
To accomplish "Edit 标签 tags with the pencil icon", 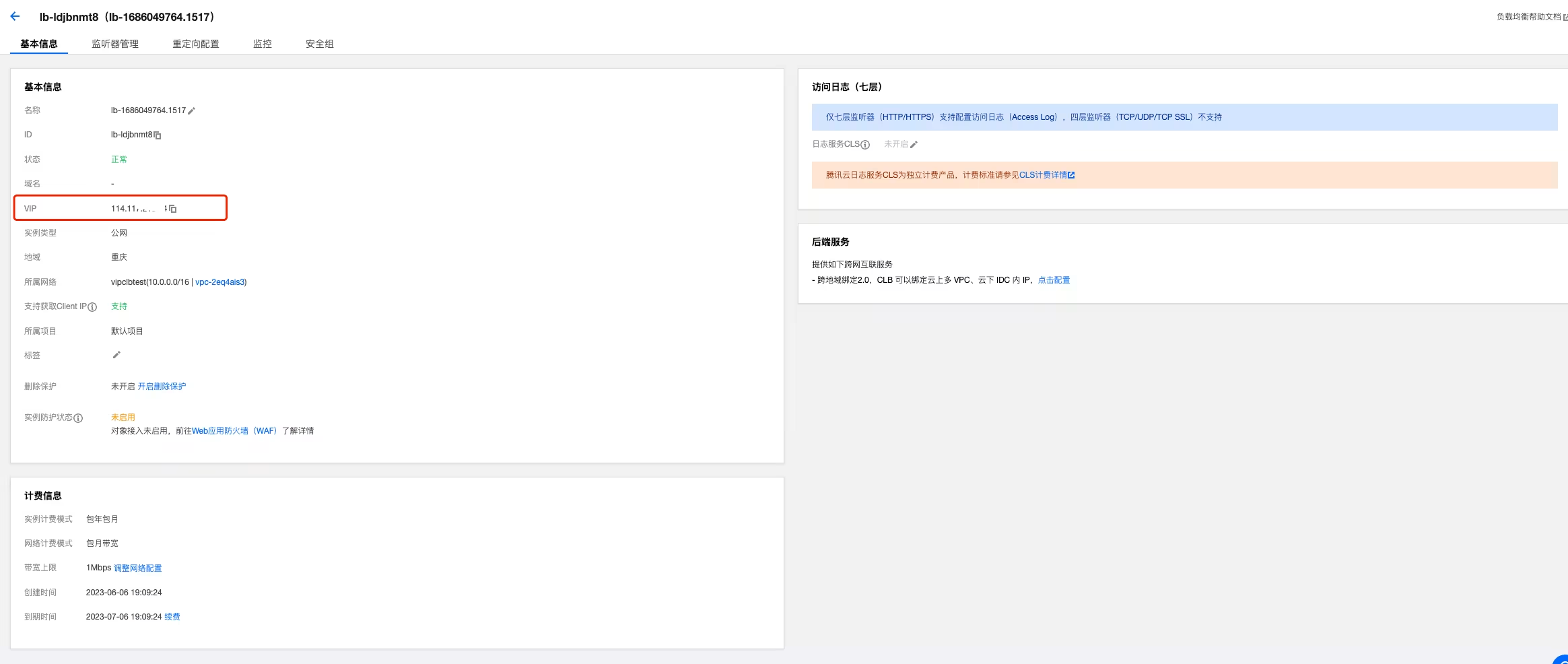I will point(116,355).
